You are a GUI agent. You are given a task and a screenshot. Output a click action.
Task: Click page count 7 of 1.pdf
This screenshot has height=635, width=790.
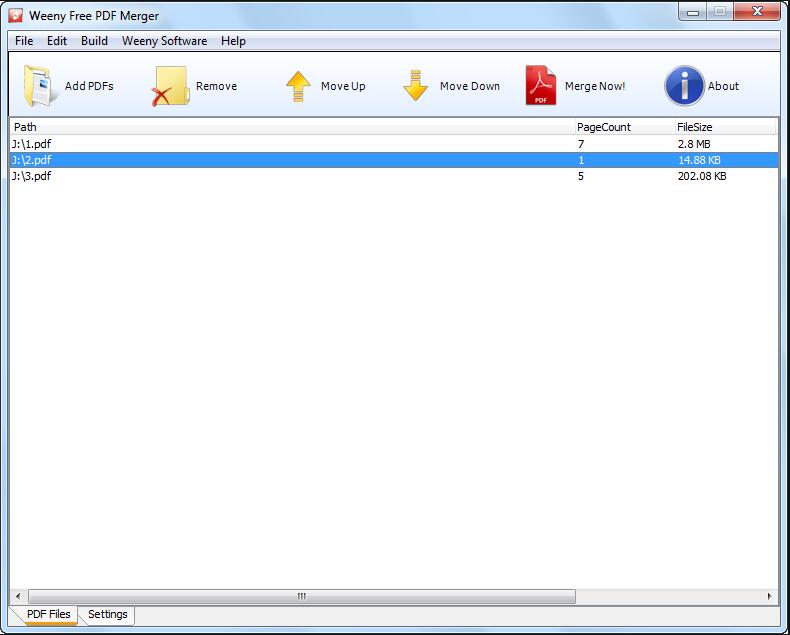tap(581, 144)
